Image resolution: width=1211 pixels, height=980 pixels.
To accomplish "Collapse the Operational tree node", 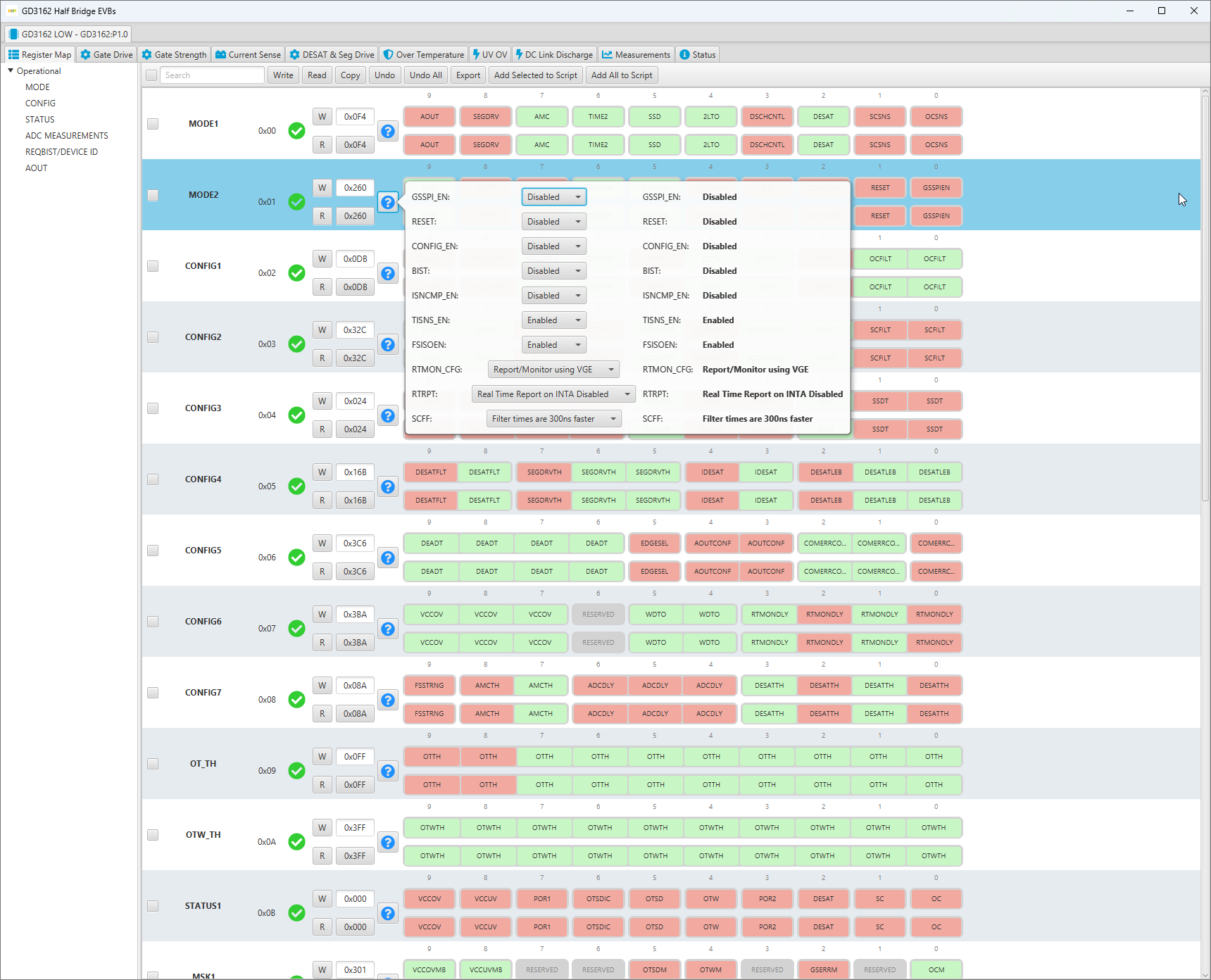I will [x=11, y=71].
